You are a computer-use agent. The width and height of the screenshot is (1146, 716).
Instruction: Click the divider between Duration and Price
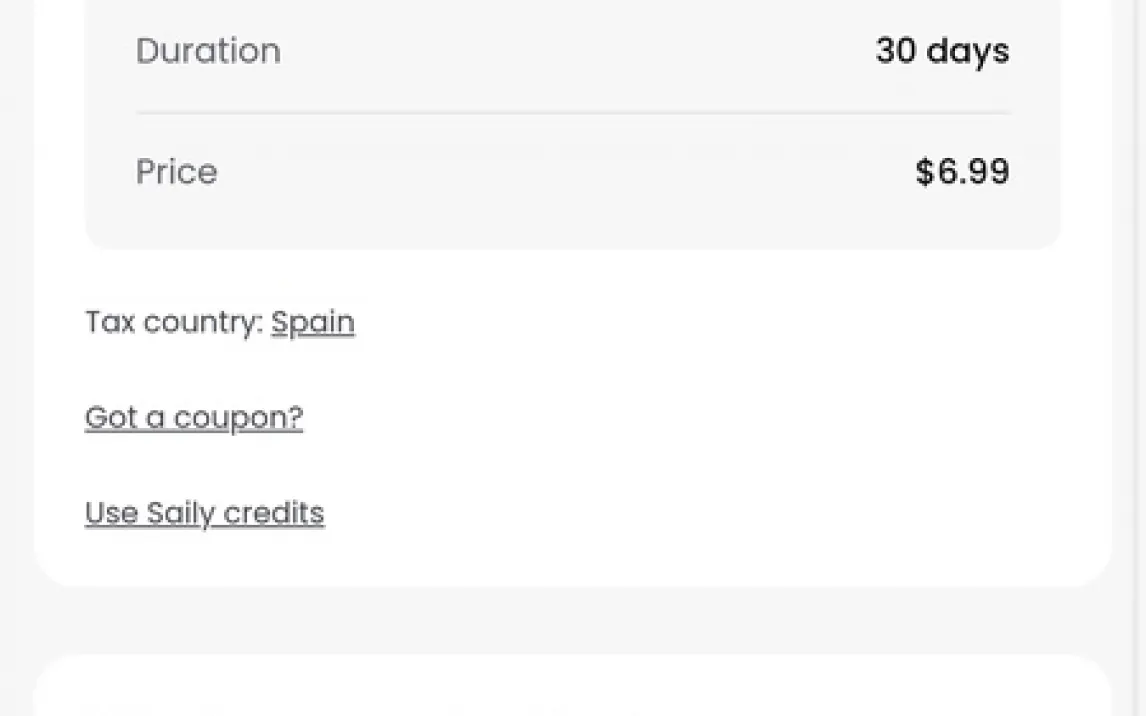coord(573,113)
